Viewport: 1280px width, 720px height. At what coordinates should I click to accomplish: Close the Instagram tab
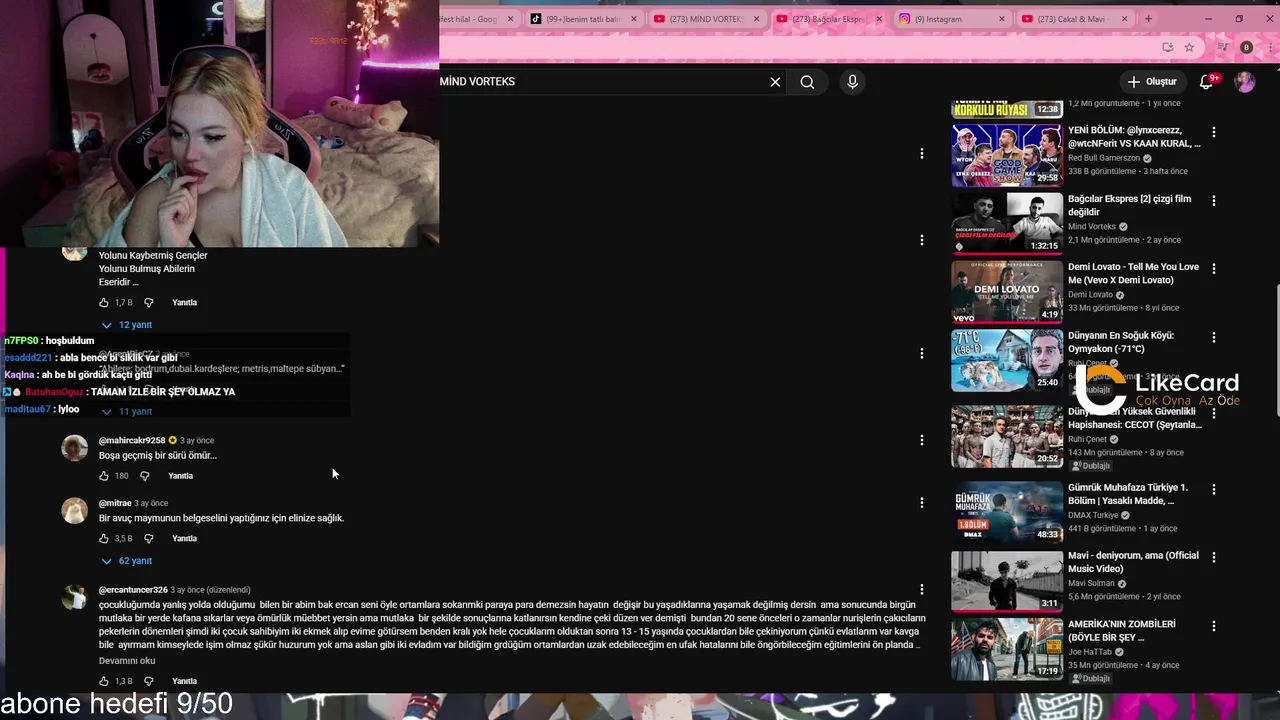tap(1002, 19)
